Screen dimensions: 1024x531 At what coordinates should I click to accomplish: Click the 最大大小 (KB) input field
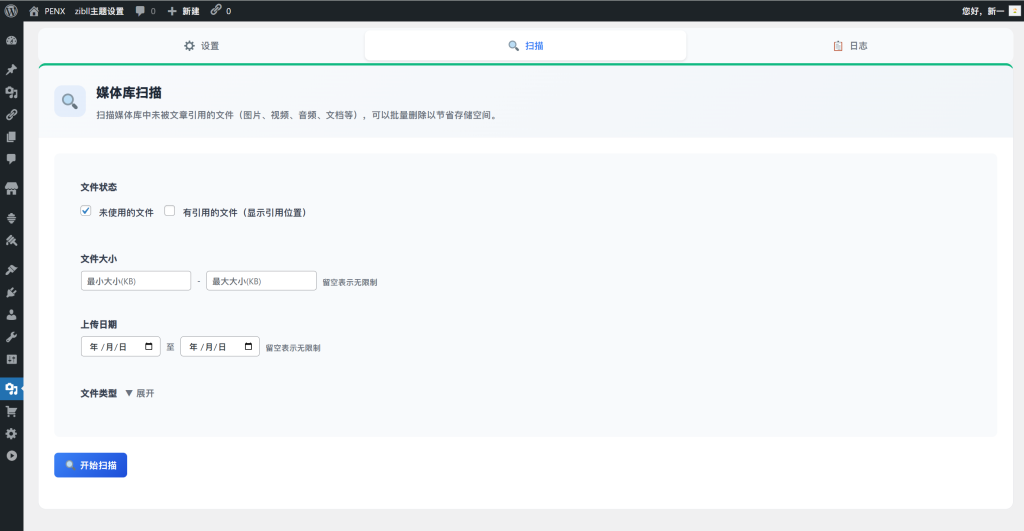261,281
